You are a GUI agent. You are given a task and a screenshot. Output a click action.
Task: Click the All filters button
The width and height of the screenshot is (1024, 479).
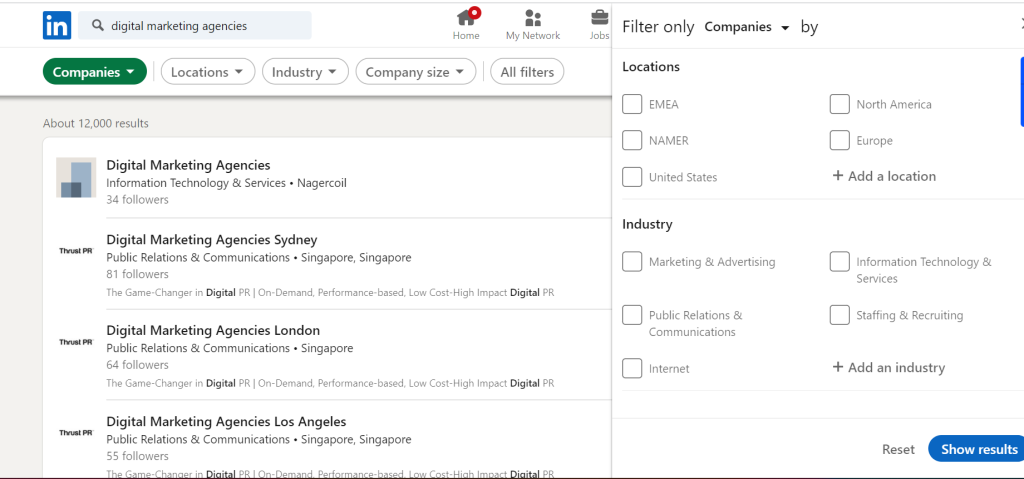click(x=527, y=72)
